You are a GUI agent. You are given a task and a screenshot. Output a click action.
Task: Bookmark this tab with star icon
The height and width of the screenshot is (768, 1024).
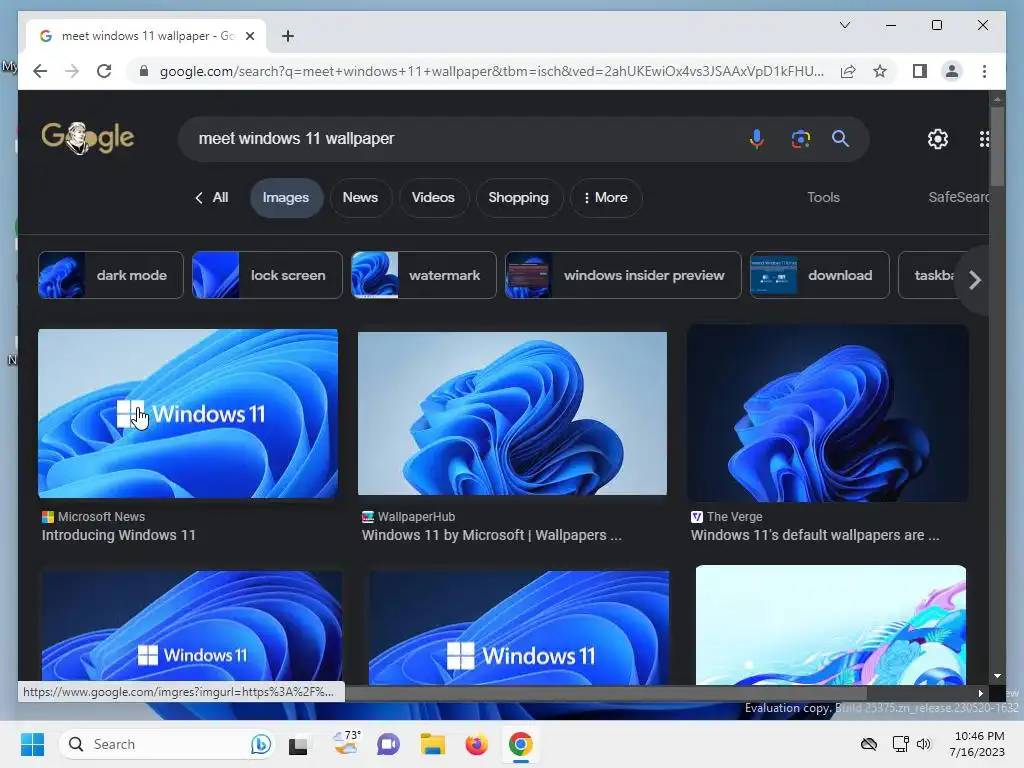(880, 71)
